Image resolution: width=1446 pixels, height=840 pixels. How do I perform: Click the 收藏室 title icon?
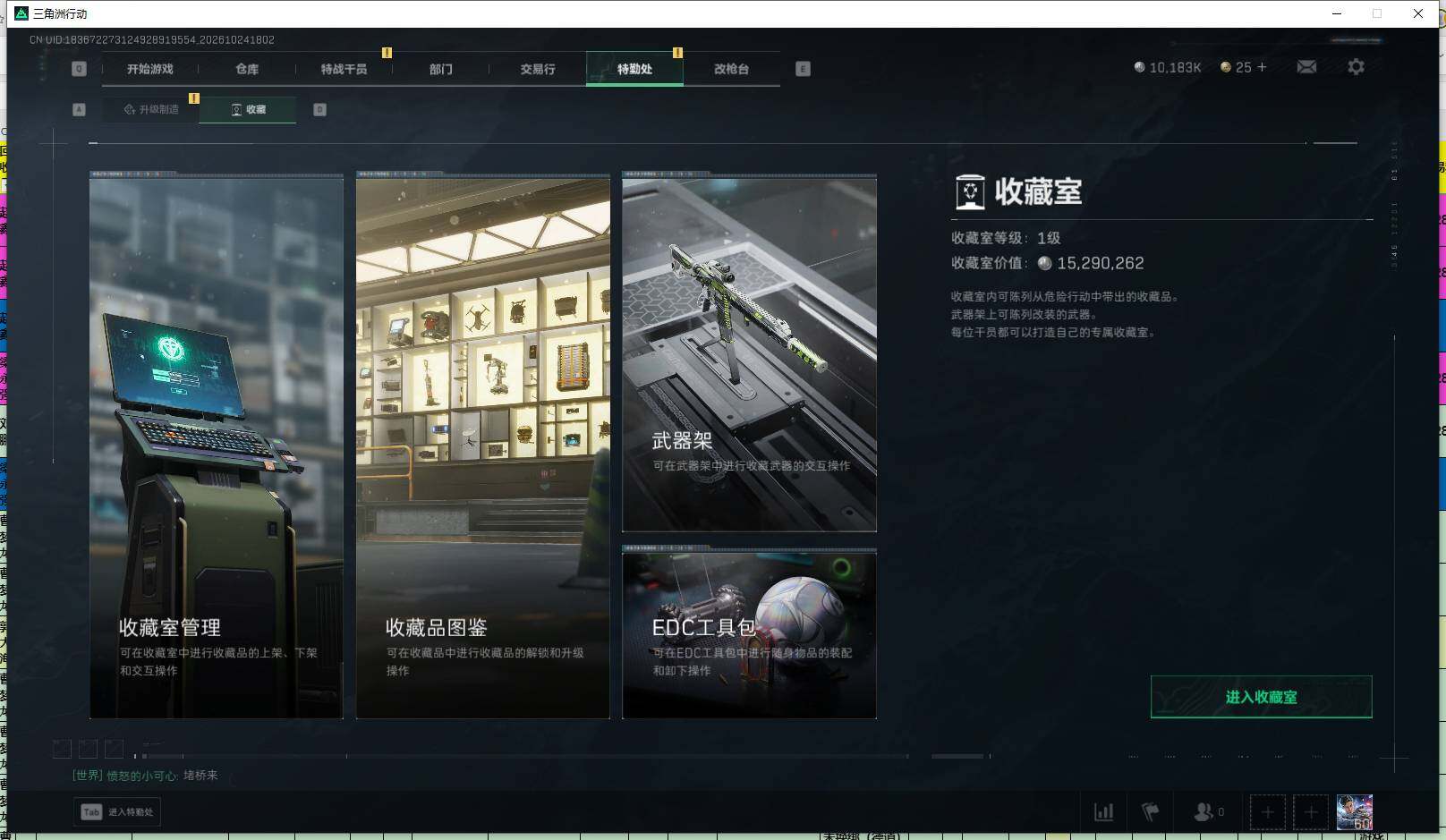click(970, 192)
